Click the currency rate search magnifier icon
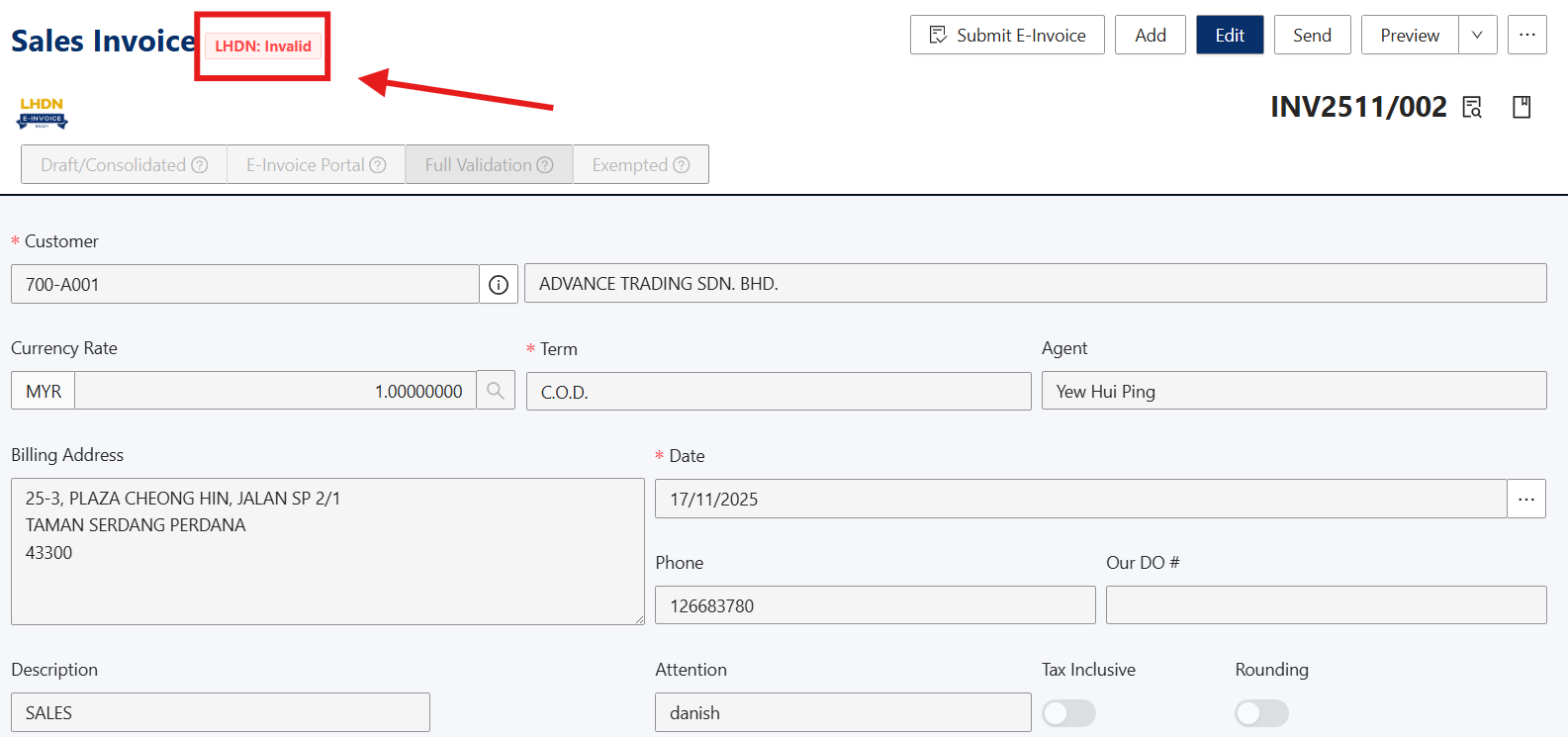Viewport: 1568px width, 737px height. [x=496, y=391]
